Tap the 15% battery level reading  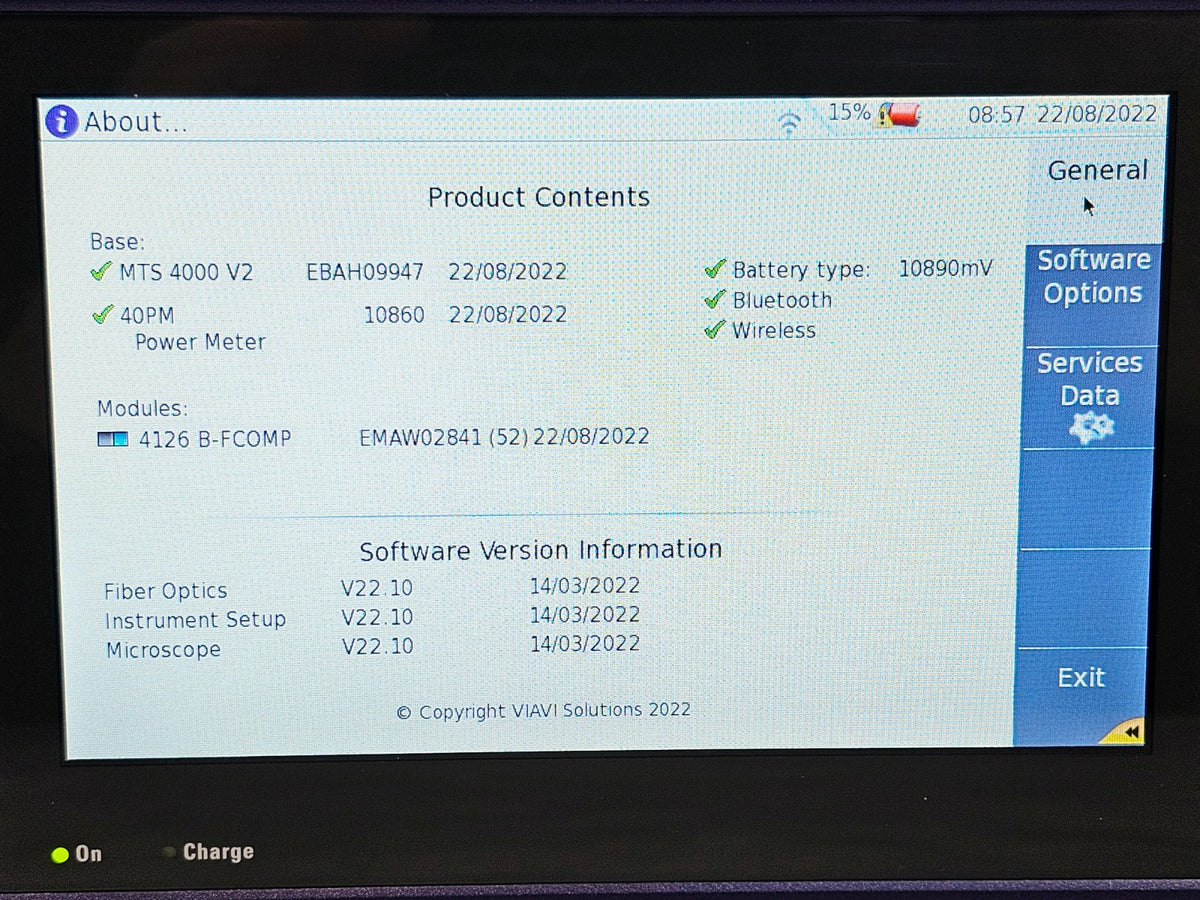tap(849, 113)
